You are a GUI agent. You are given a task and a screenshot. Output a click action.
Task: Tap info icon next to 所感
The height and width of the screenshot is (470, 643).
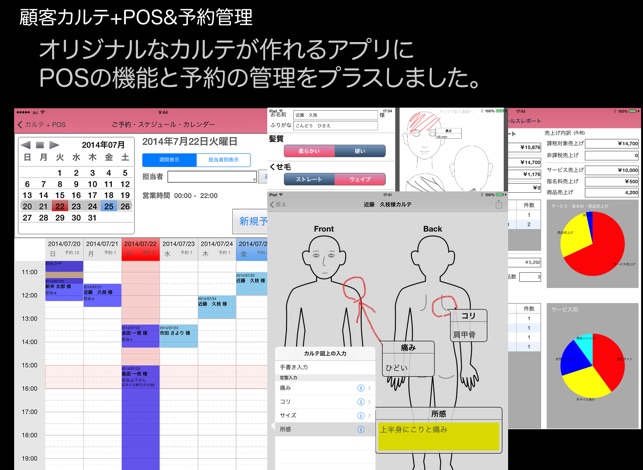[x=360, y=429]
